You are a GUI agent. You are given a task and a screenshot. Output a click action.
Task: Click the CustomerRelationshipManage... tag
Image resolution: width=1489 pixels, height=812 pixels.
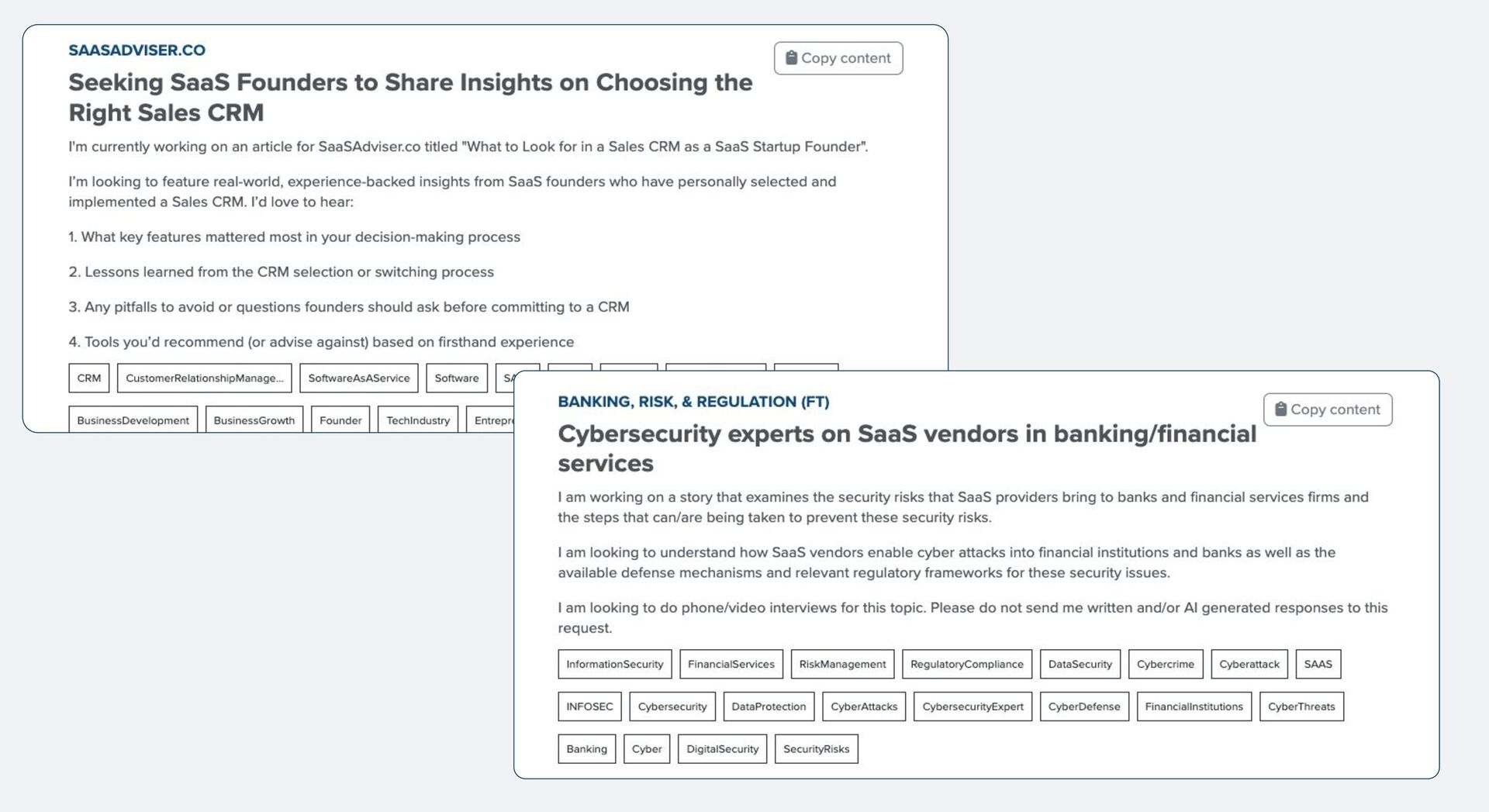click(x=204, y=378)
